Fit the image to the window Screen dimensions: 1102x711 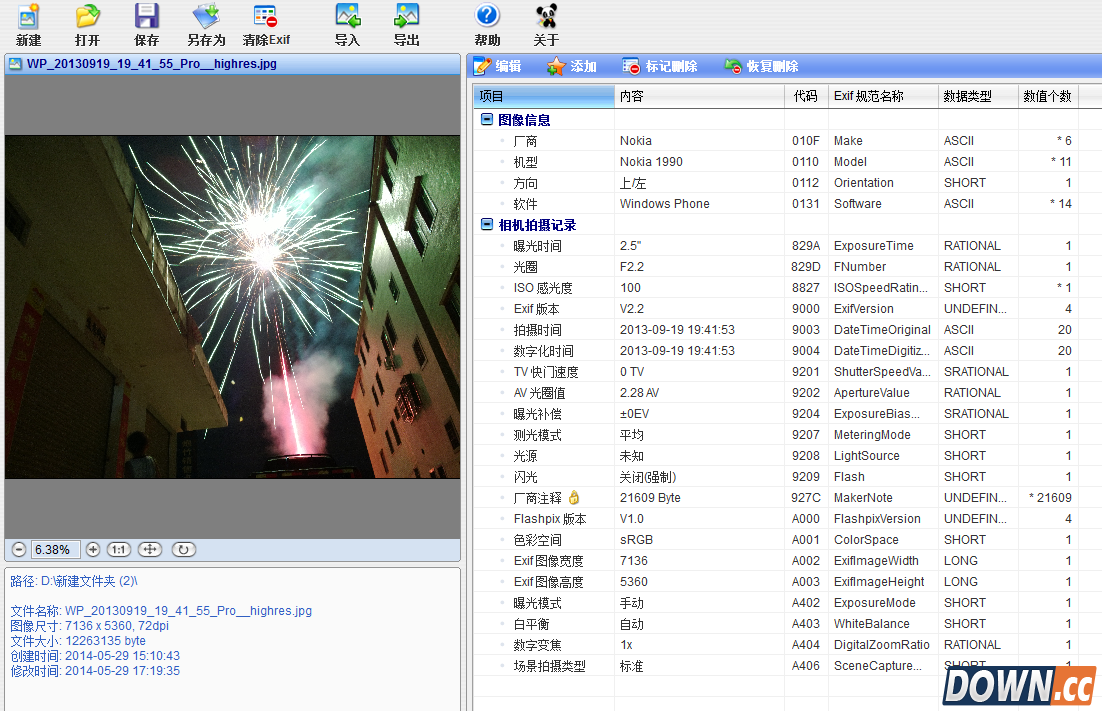[x=148, y=549]
